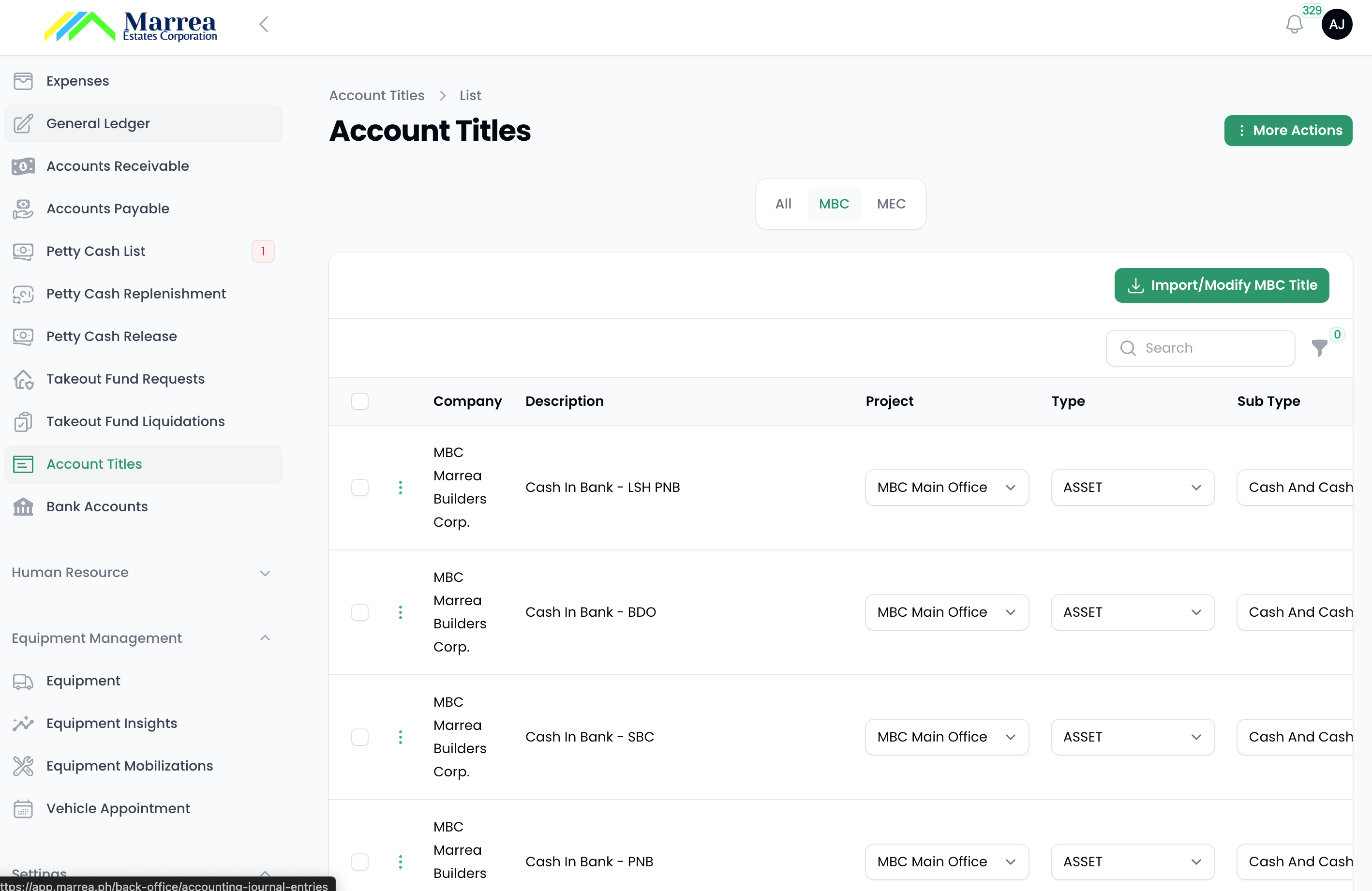This screenshot has height=891, width=1372.
Task: Select the General Ledger pencil icon
Action: [x=24, y=124]
